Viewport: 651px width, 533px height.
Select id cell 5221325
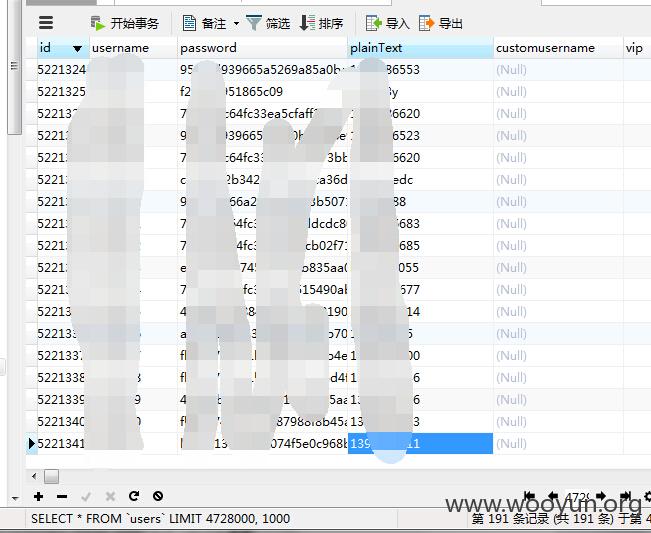point(62,92)
